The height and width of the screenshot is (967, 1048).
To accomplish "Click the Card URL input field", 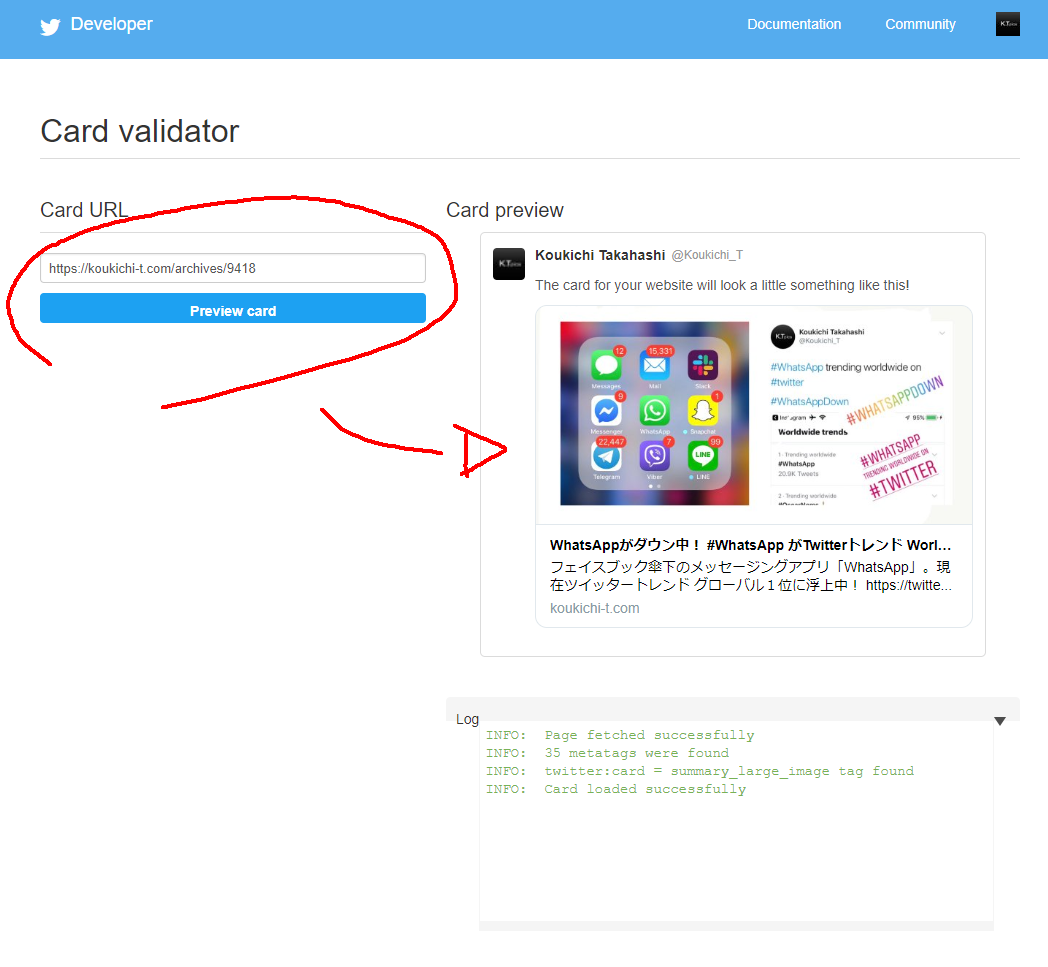I will click(x=232, y=267).
